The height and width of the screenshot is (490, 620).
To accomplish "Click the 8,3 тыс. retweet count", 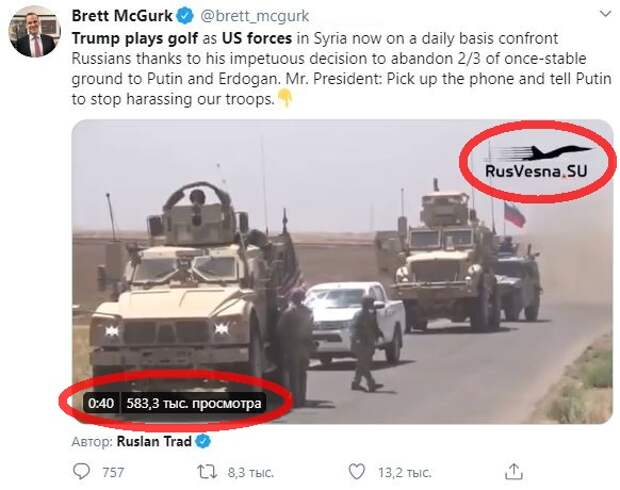I will (251, 472).
